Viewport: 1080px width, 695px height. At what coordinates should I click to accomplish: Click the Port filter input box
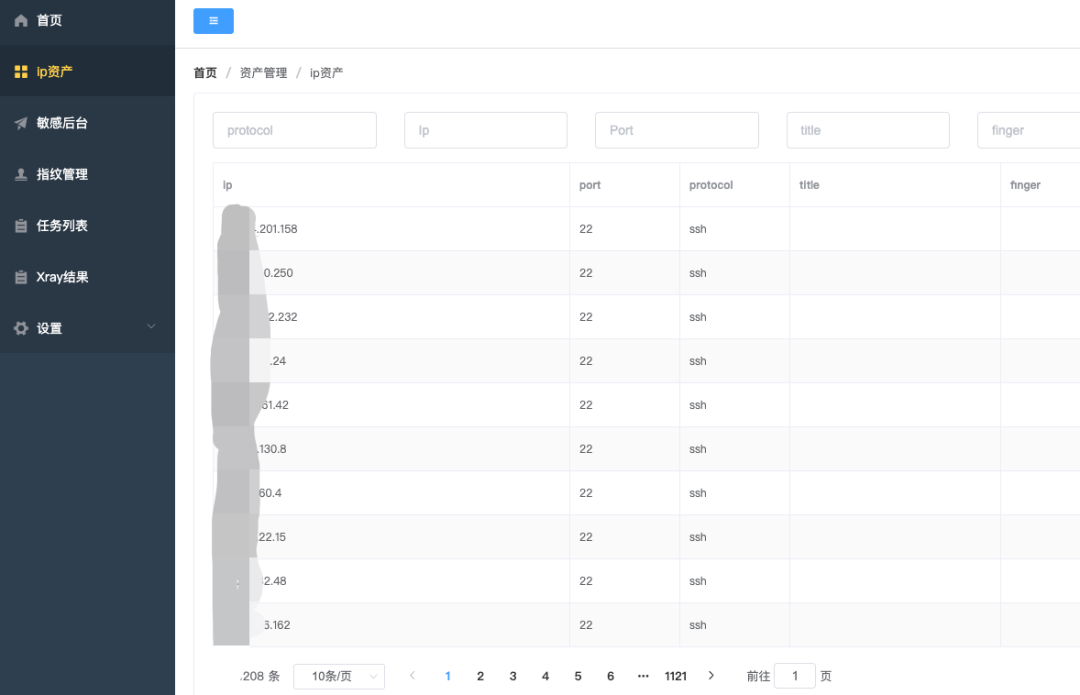point(676,130)
